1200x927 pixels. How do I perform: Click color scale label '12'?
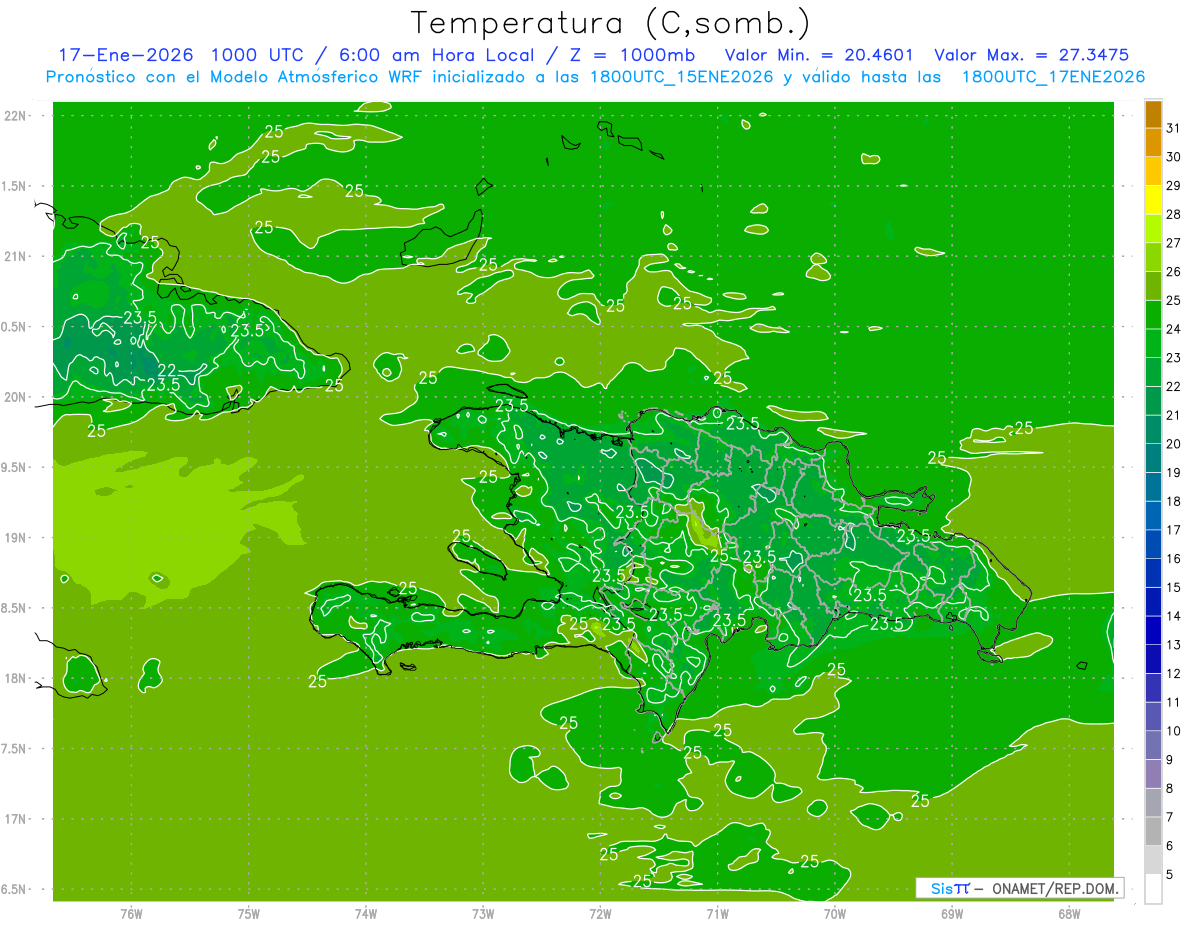point(1174,674)
